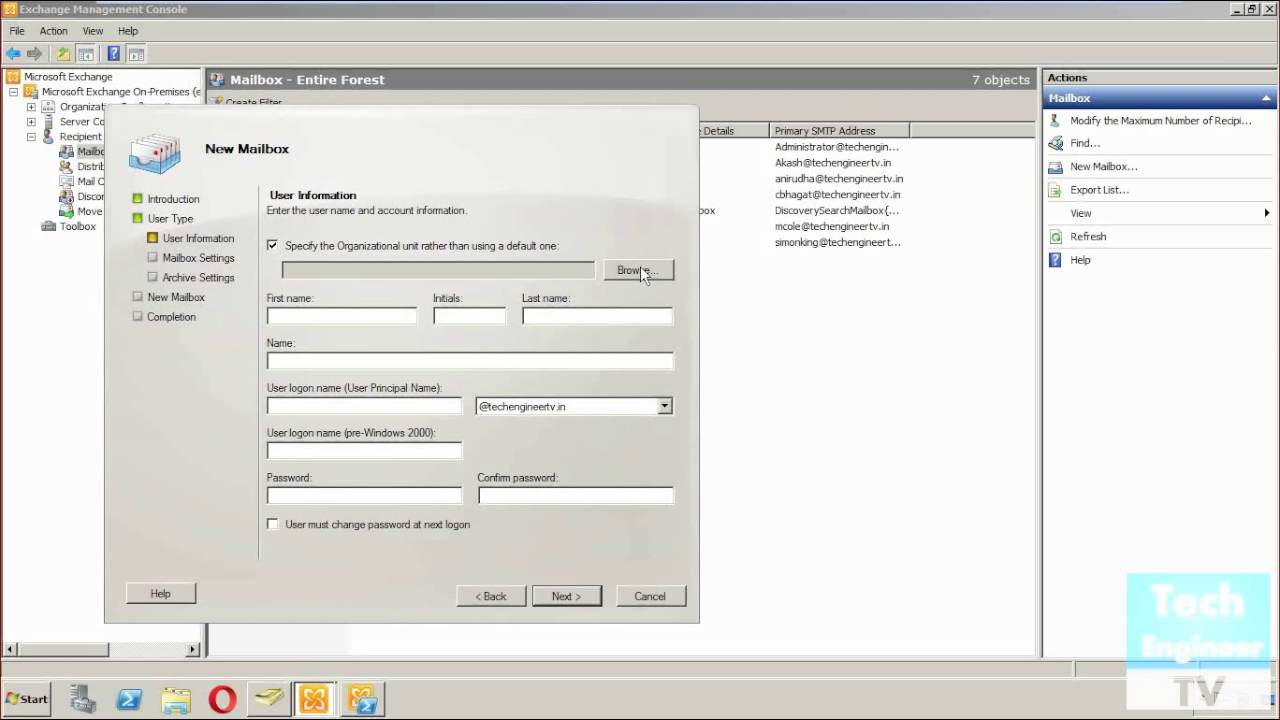Viewport: 1280px width, 720px height.
Task: Click the console tree scroll left arrow
Action: (10, 650)
